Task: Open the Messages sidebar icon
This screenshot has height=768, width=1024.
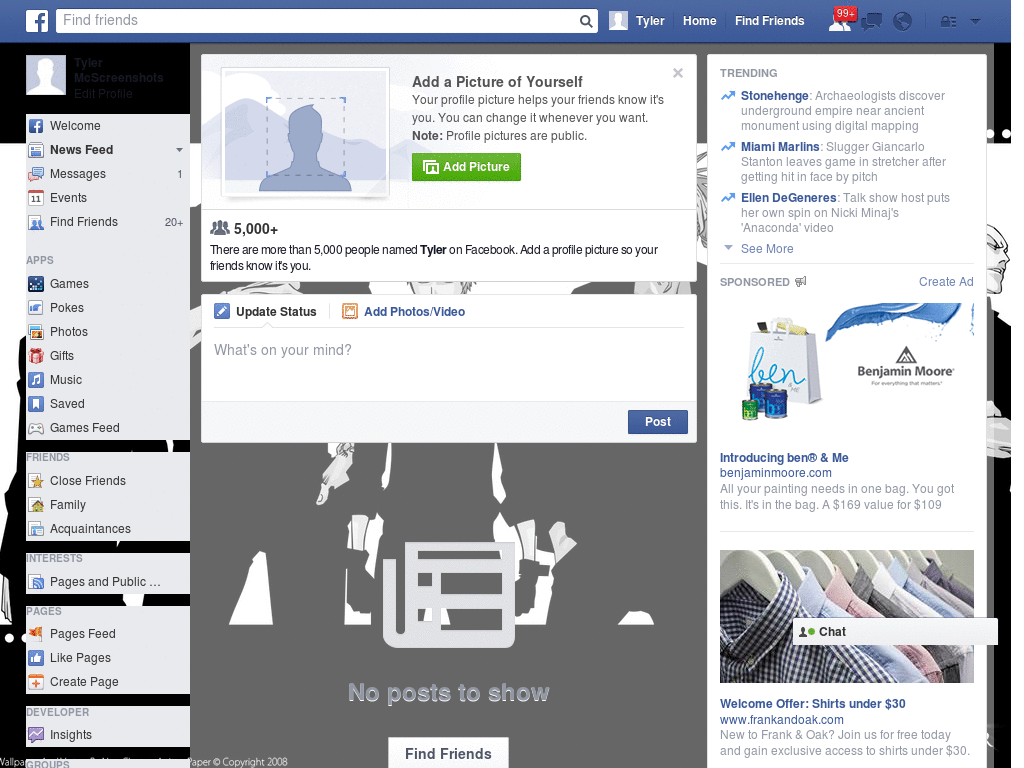Action: (x=36, y=174)
